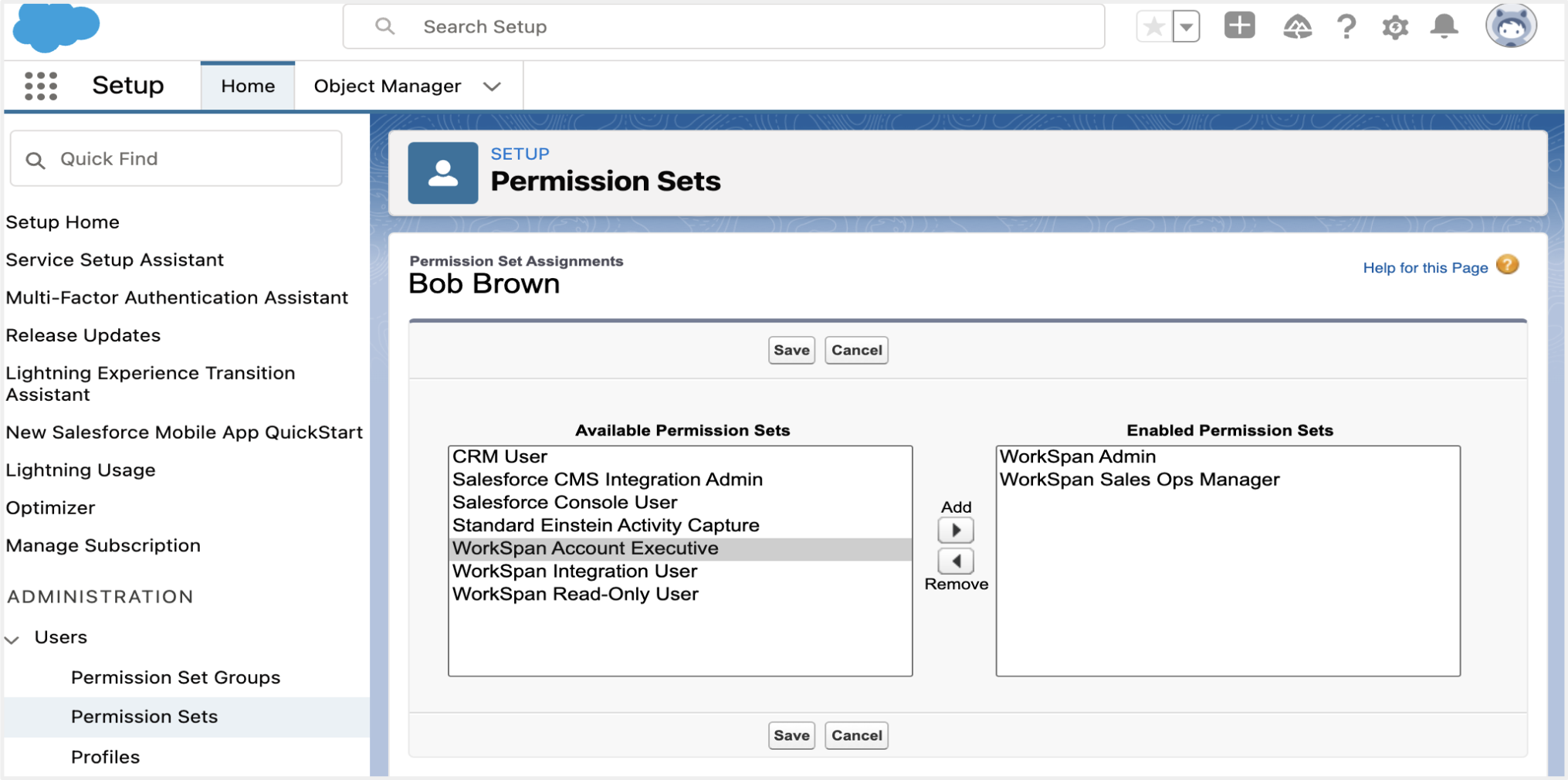Click the top Cancel button

click(856, 350)
